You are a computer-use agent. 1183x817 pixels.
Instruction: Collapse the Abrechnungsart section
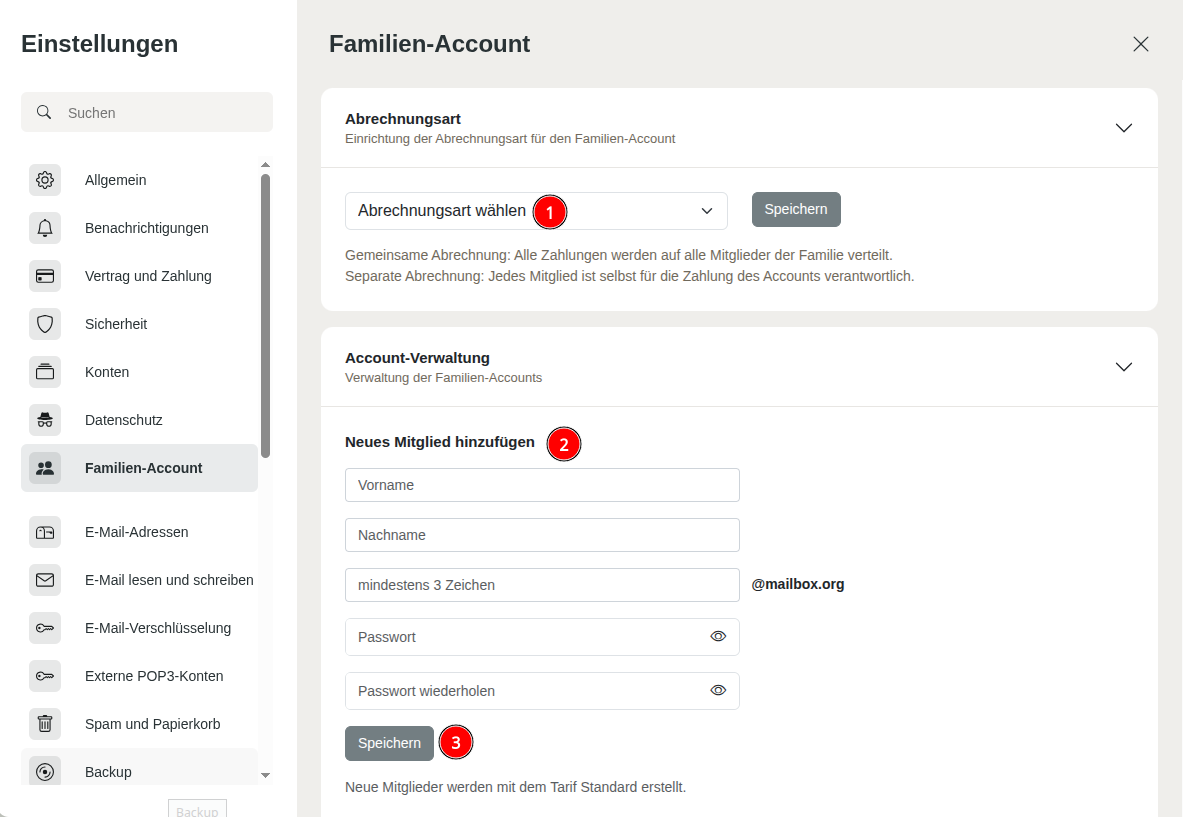[1123, 128]
